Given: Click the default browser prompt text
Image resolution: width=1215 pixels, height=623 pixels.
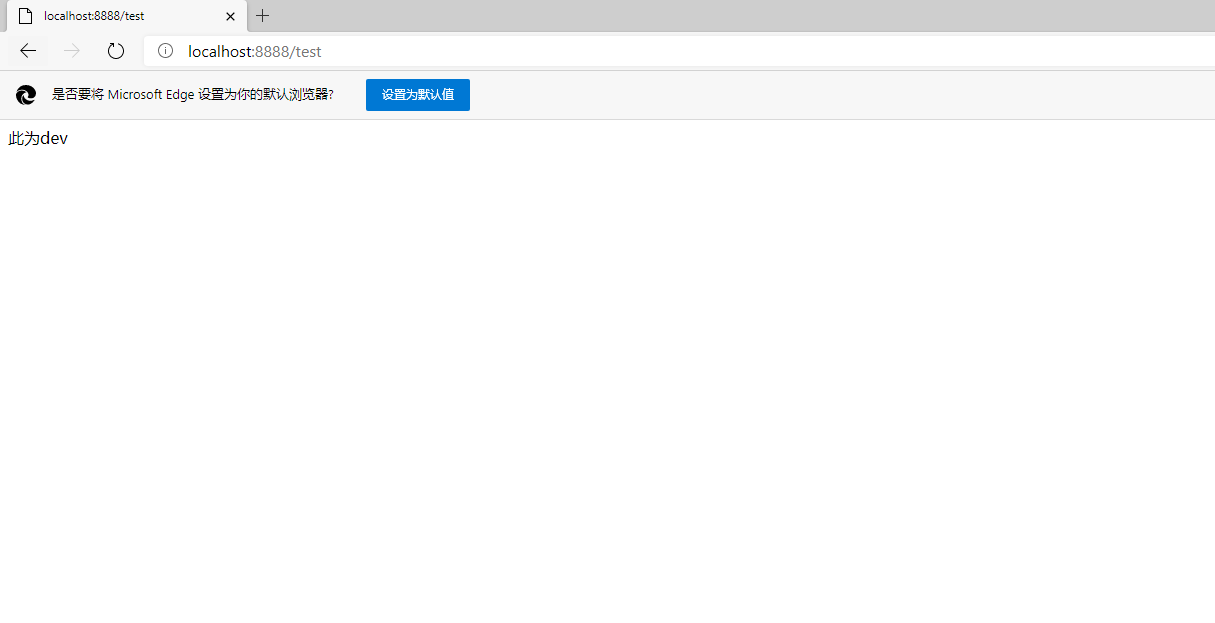Looking at the screenshot, I should coord(193,95).
